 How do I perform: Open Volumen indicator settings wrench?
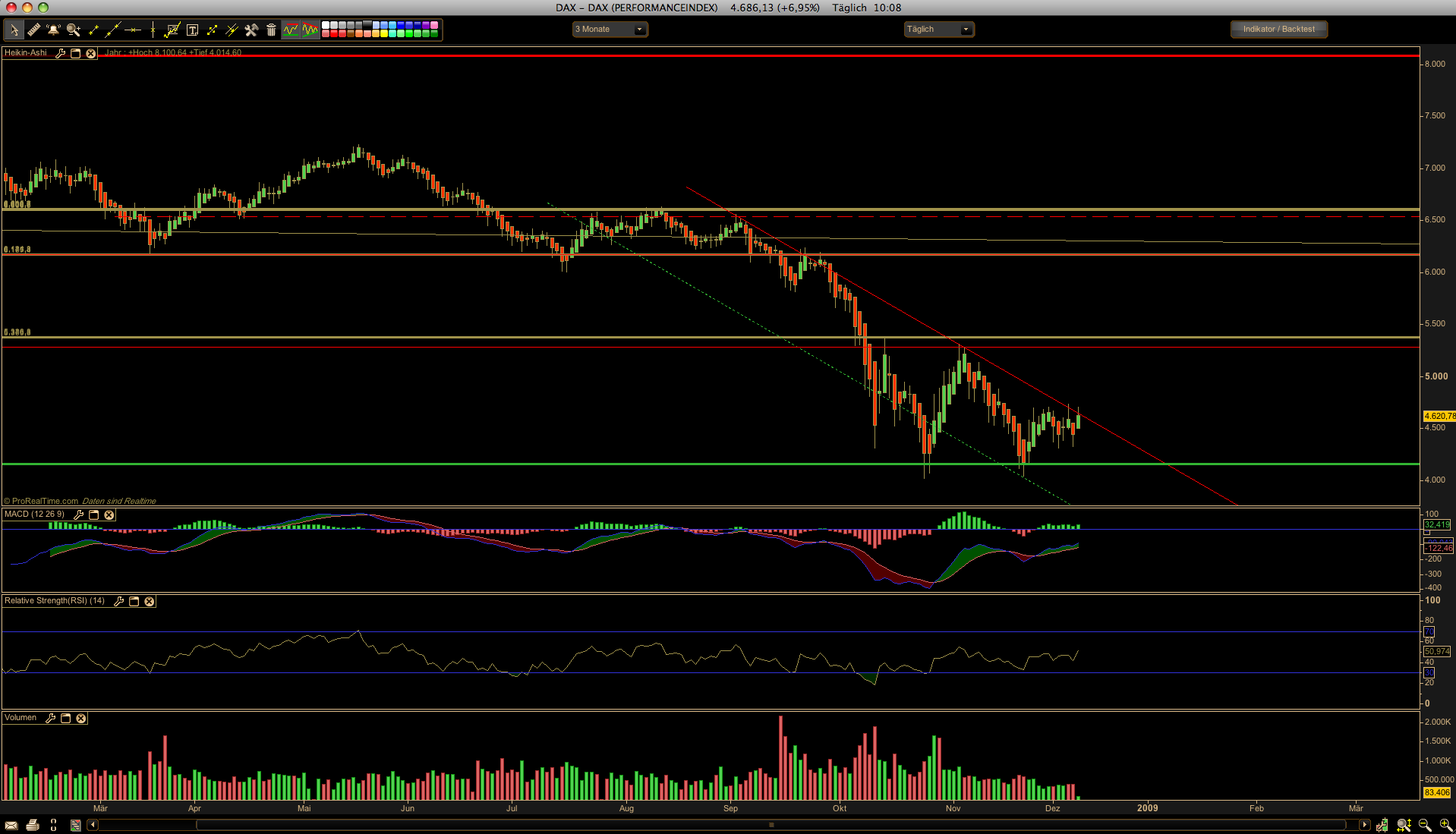51,718
